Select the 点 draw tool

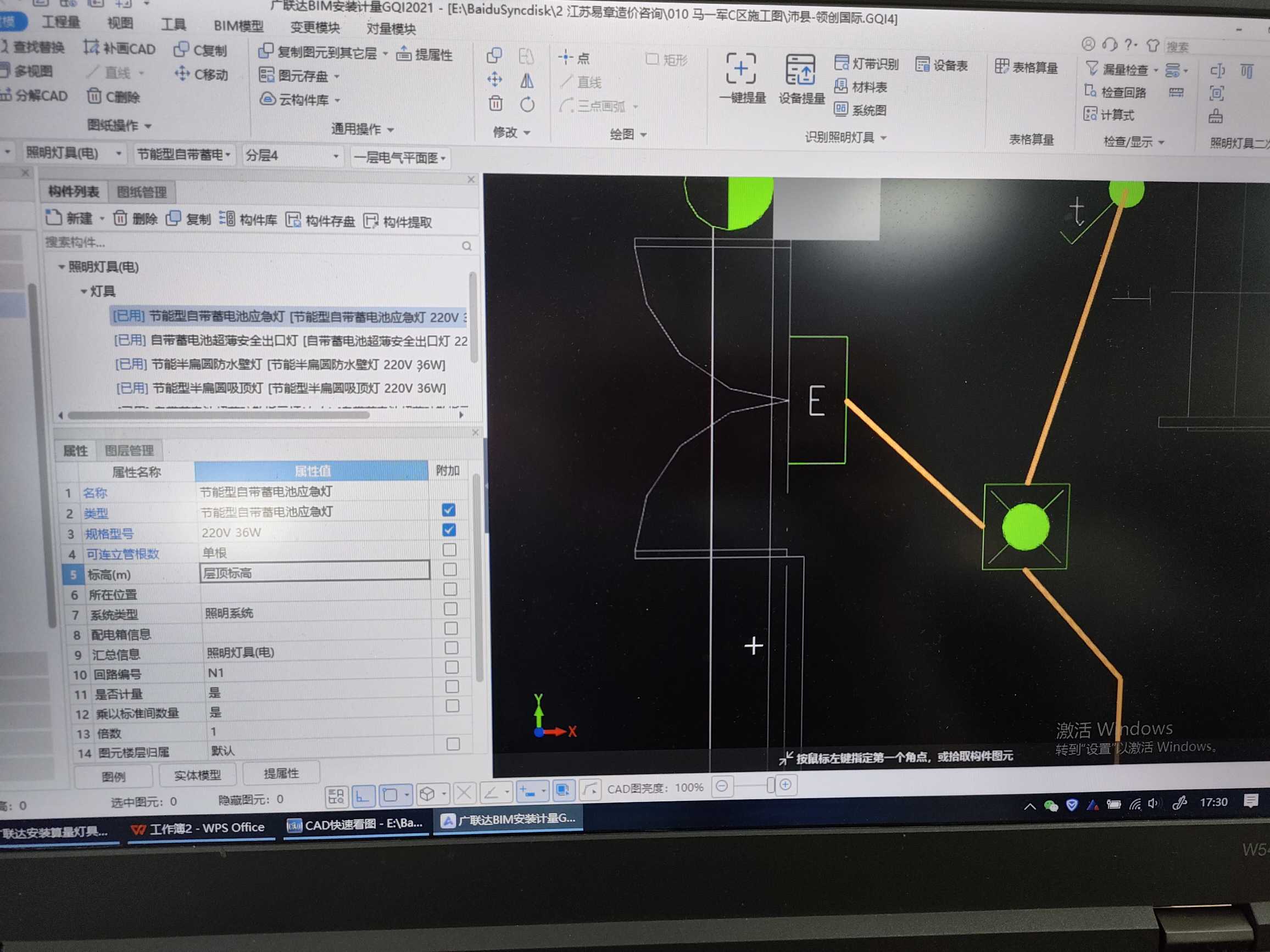click(x=573, y=58)
